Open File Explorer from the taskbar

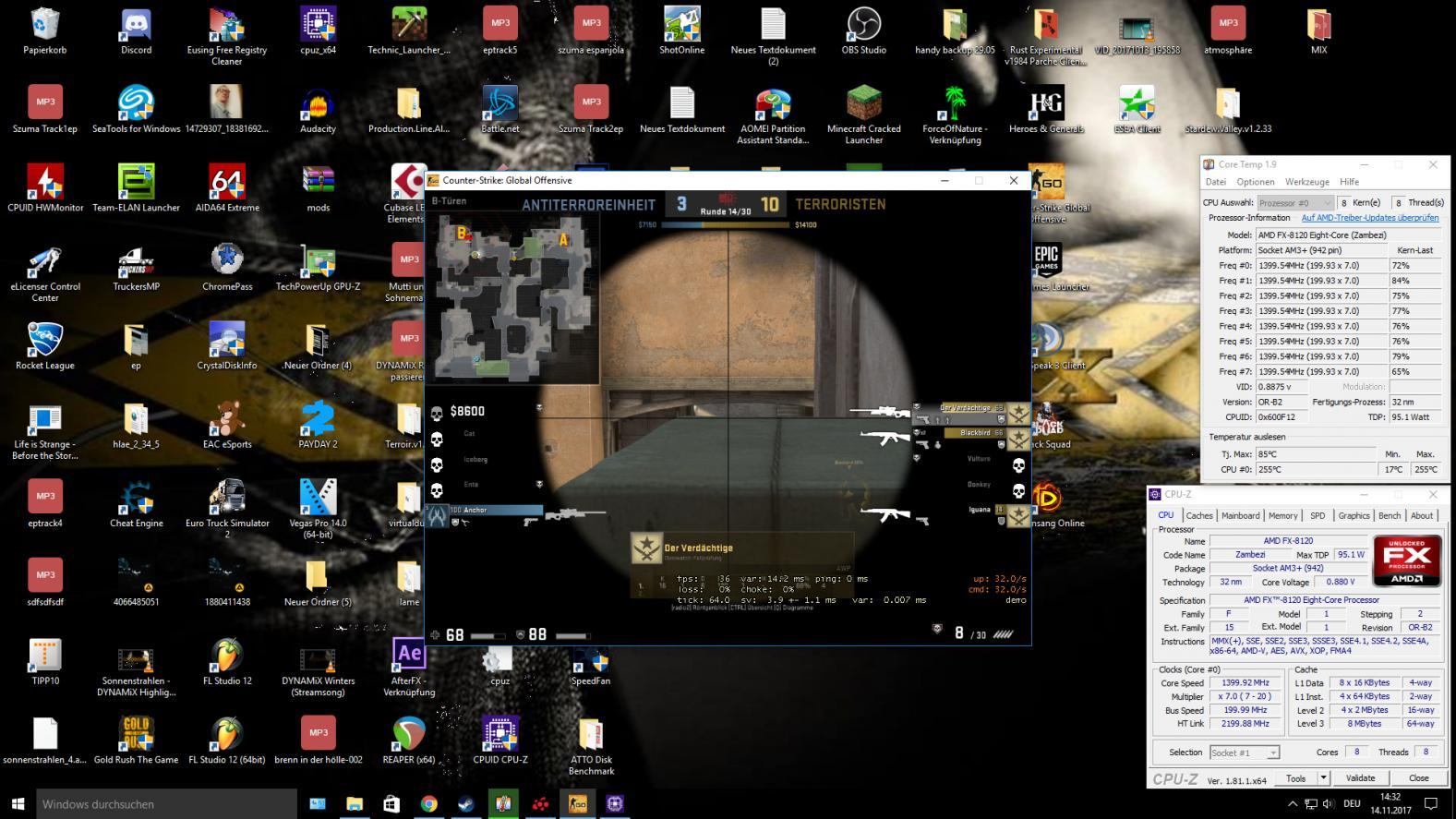[x=355, y=803]
